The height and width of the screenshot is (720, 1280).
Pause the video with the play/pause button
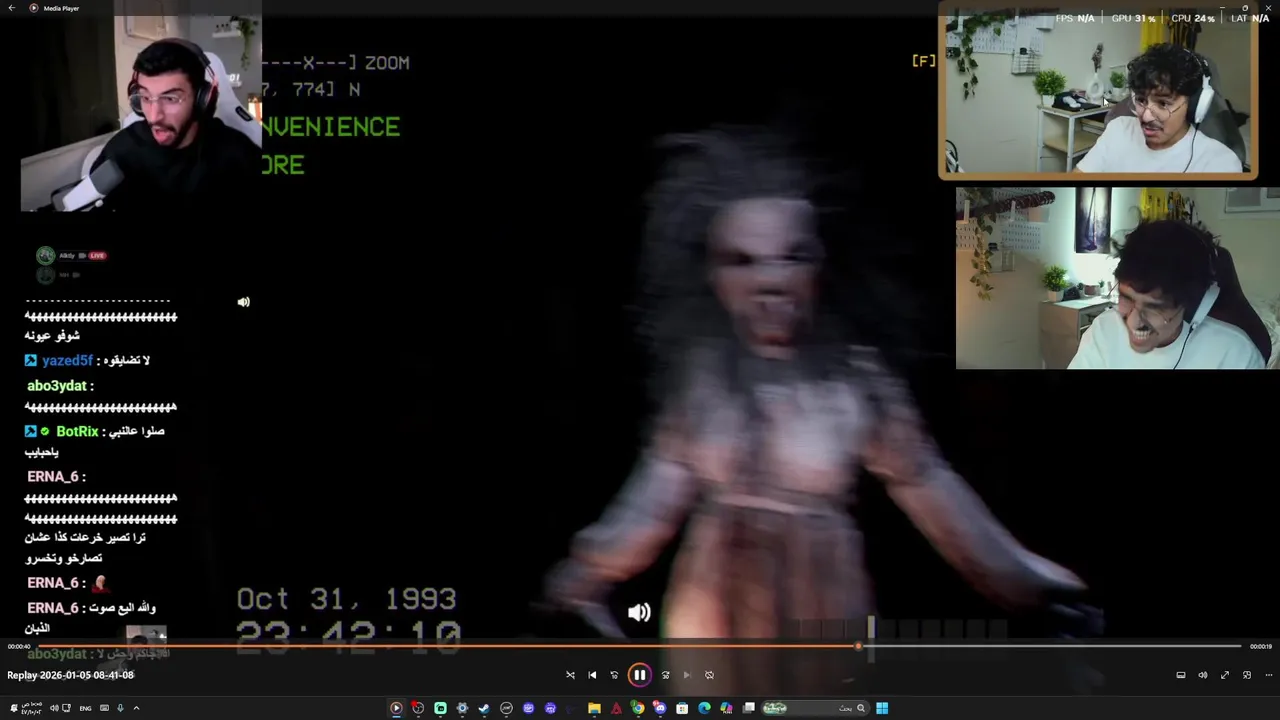click(x=639, y=675)
